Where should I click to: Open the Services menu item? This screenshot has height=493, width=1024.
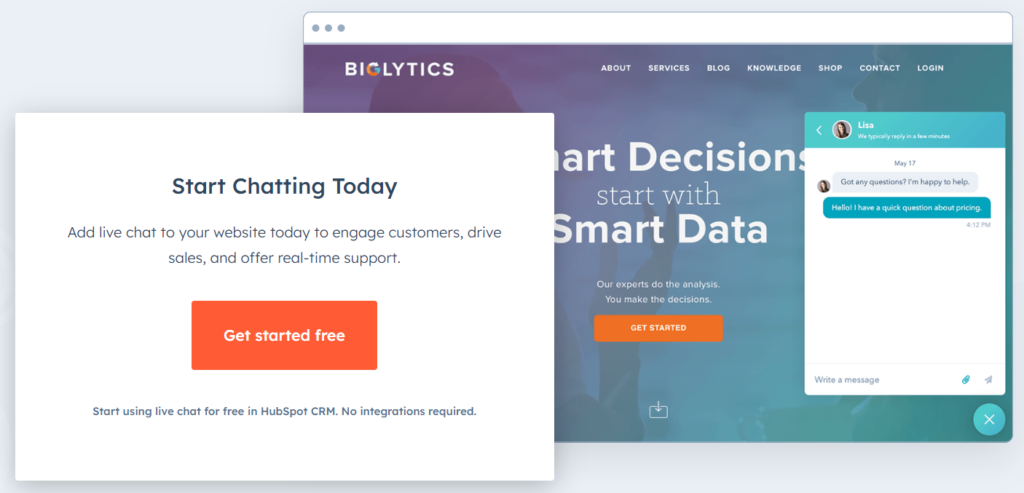(669, 68)
